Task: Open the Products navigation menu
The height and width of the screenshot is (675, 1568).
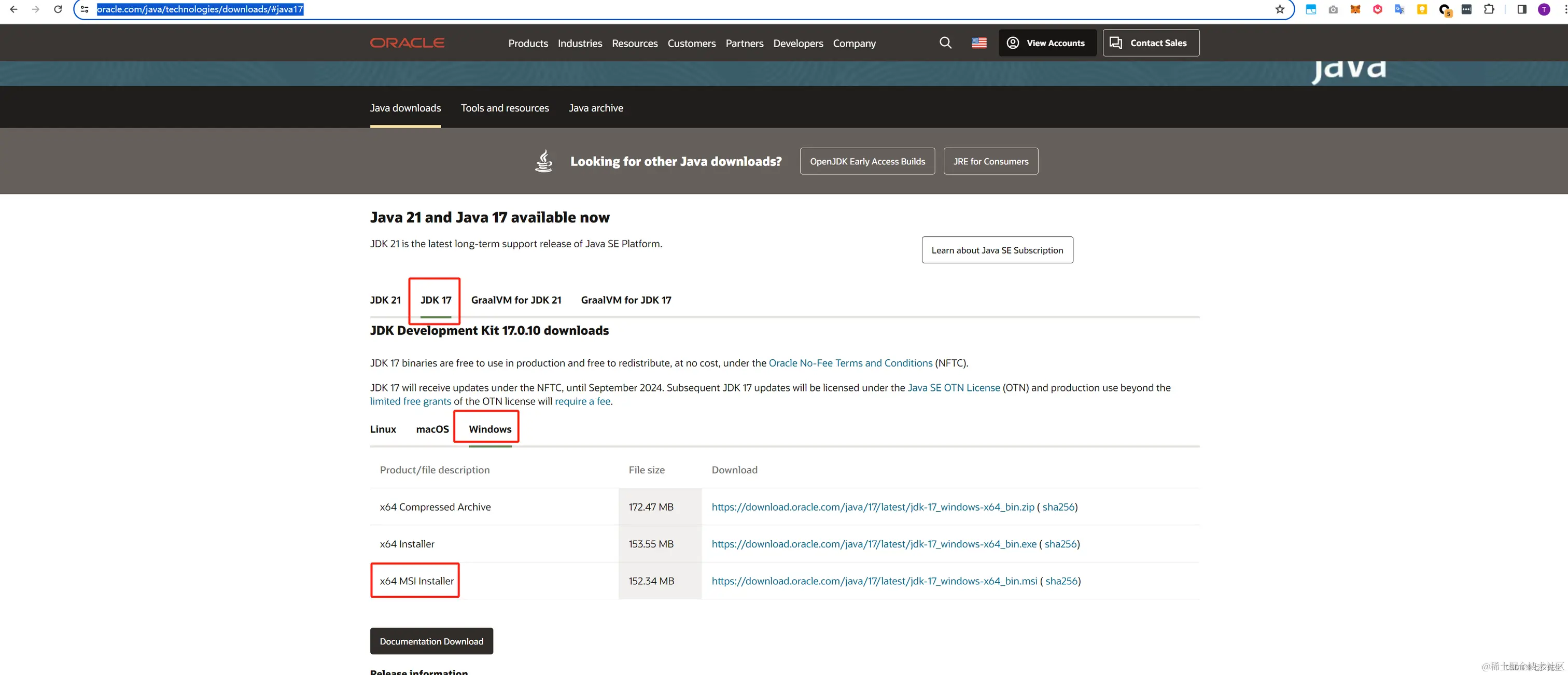Action: click(528, 43)
